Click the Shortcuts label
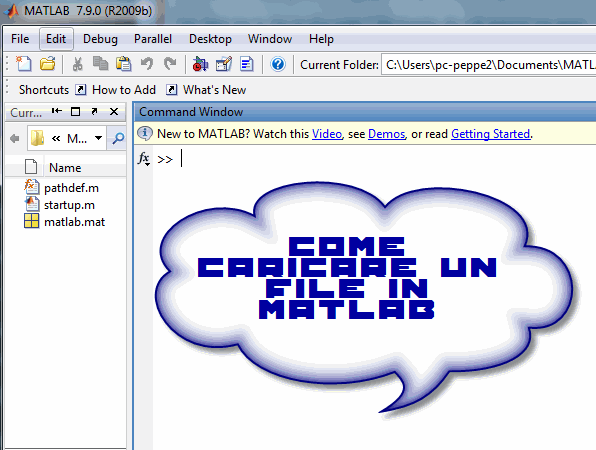This screenshot has width=596, height=450. (44, 90)
